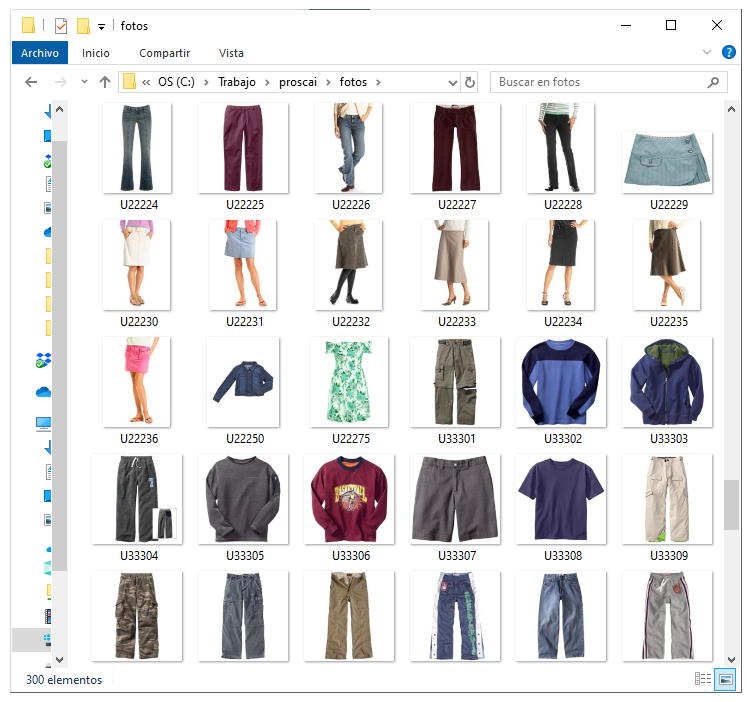Open the Customize Quick Access Toolbar dropdown
Image resolution: width=749 pixels, height=702 pixels.
coord(101,27)
